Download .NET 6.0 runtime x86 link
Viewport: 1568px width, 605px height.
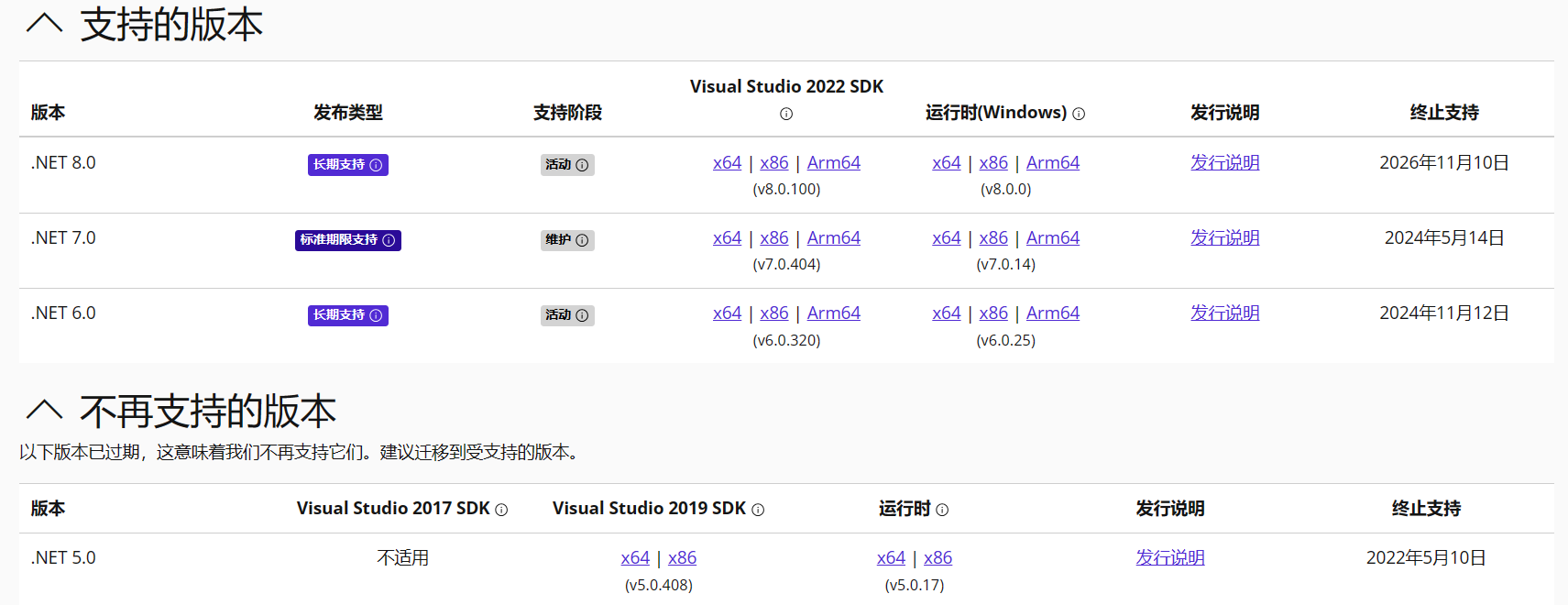coord(993,313)
